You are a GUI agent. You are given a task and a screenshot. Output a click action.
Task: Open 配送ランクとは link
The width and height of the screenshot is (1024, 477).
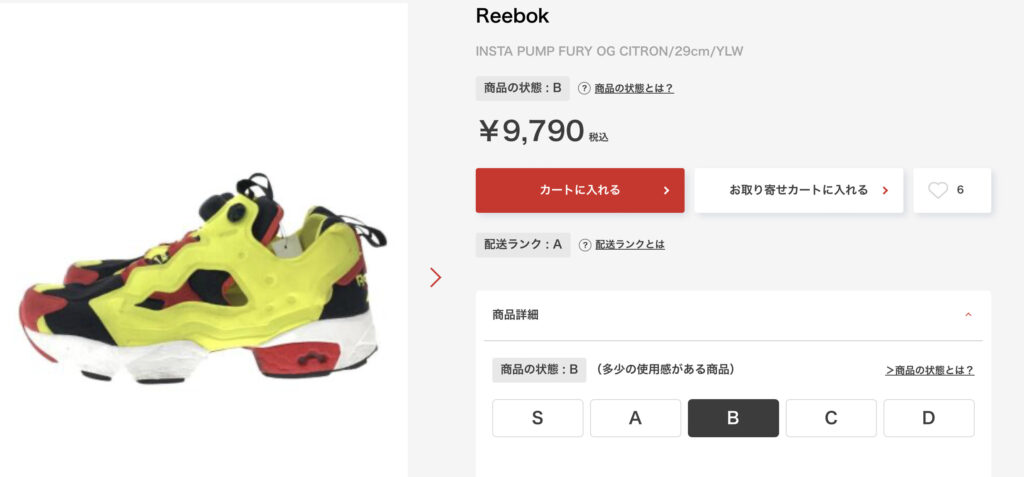tap(630, 244)
